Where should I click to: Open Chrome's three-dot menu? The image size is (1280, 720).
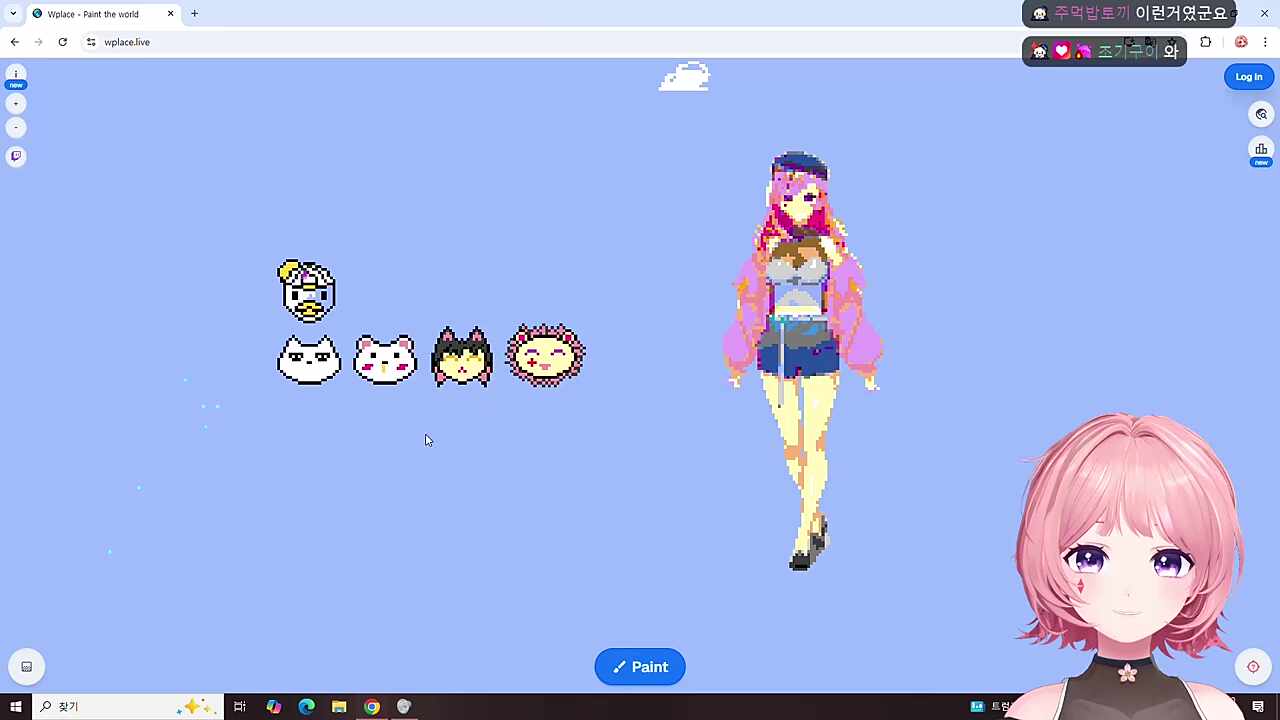pos(1265,42)
